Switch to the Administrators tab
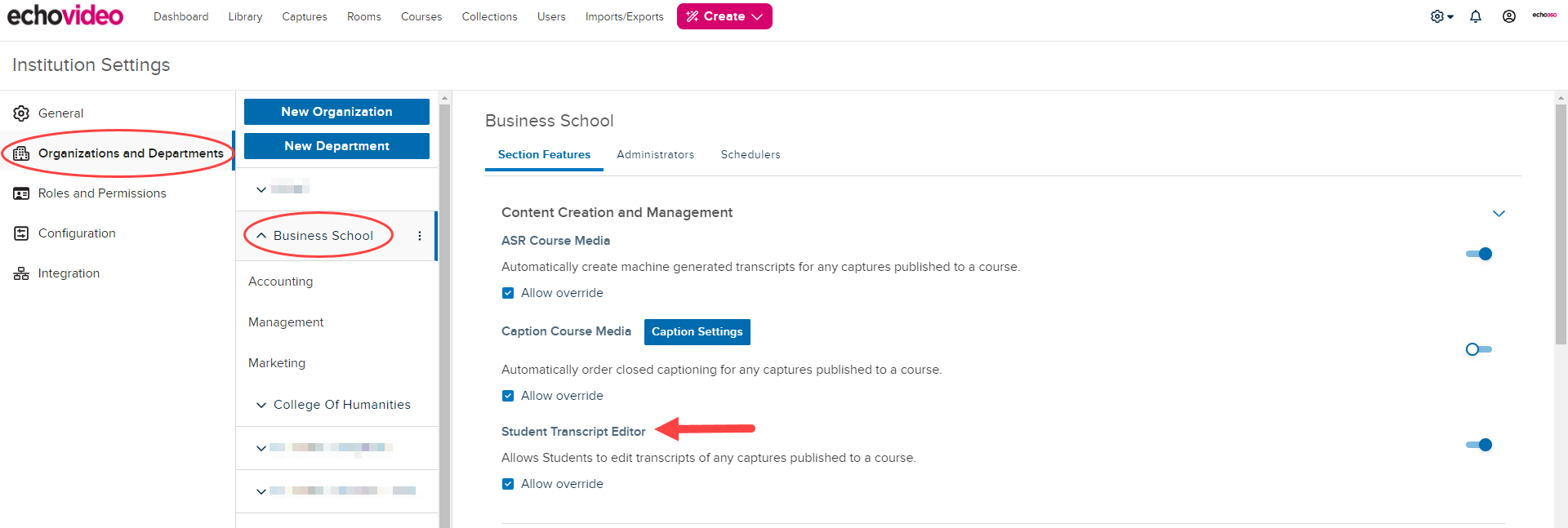Image resolution: width=1568 pixels, height=528 pixels. click(x=655, y=154)
